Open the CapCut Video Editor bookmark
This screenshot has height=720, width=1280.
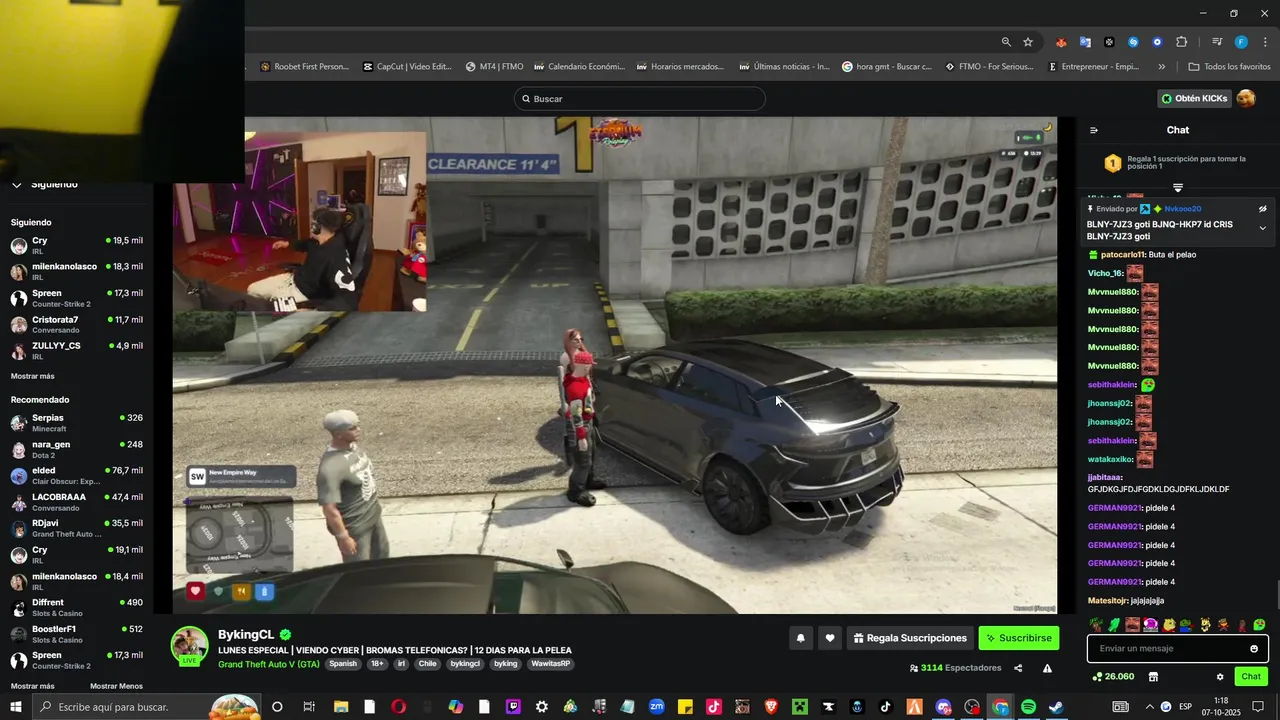coord(407,67)
